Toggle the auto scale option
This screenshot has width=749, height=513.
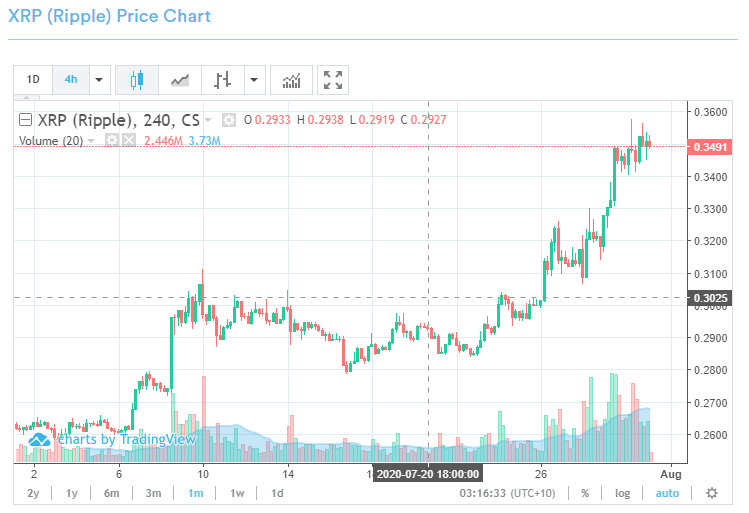pos(667,493)
